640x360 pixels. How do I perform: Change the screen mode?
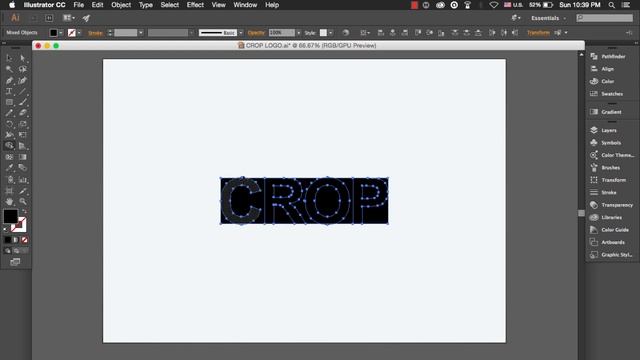pos(15,262)
